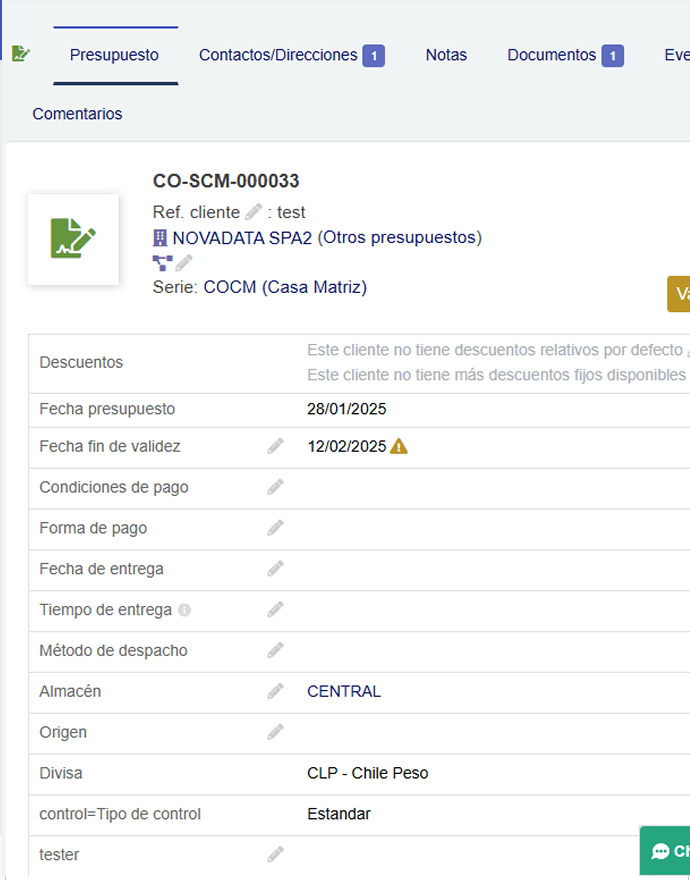Edit Forma de pago pencil icon
The width and height of the screenshot is (690, 880).
(275, 528)
